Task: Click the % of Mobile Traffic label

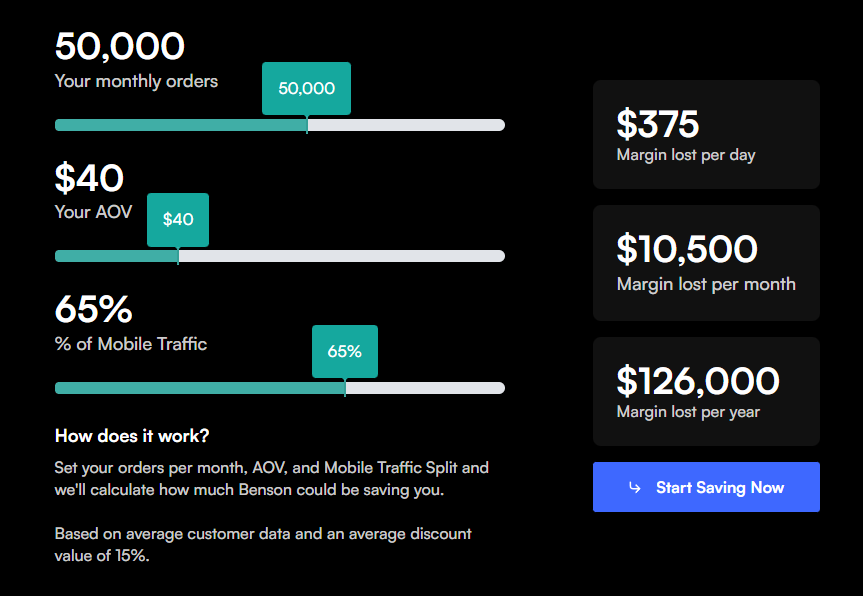Action: coord(131,343)
